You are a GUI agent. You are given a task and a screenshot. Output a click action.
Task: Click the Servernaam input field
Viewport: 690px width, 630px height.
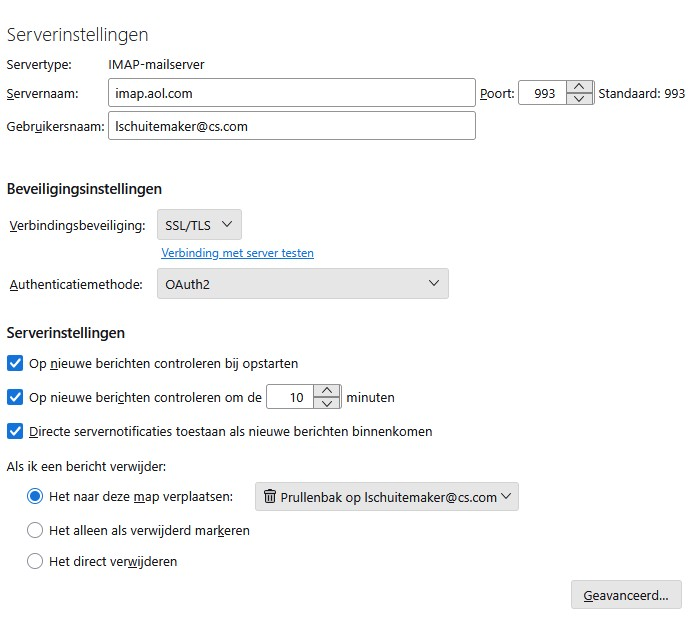coord(291,93)
